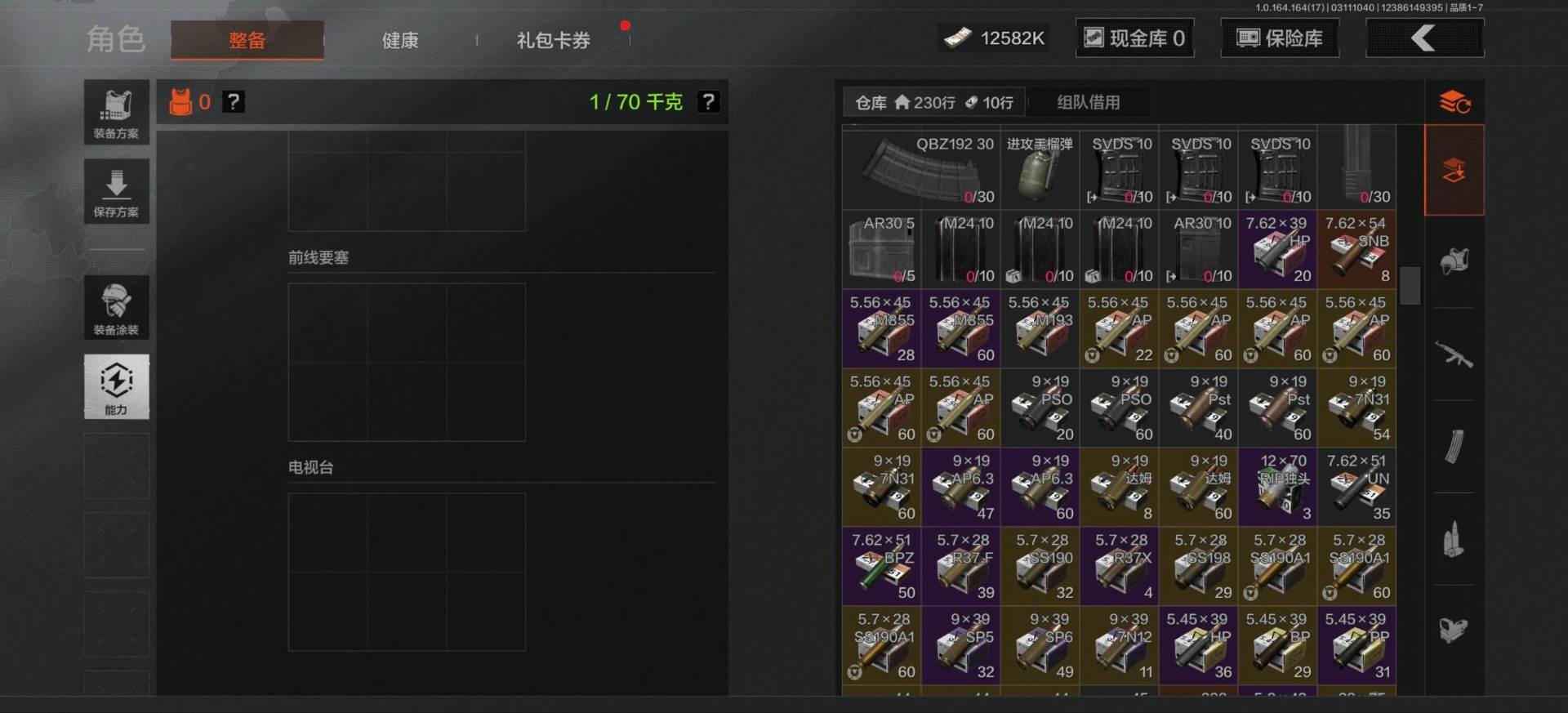Open the 保险库 safe button

1280,38
